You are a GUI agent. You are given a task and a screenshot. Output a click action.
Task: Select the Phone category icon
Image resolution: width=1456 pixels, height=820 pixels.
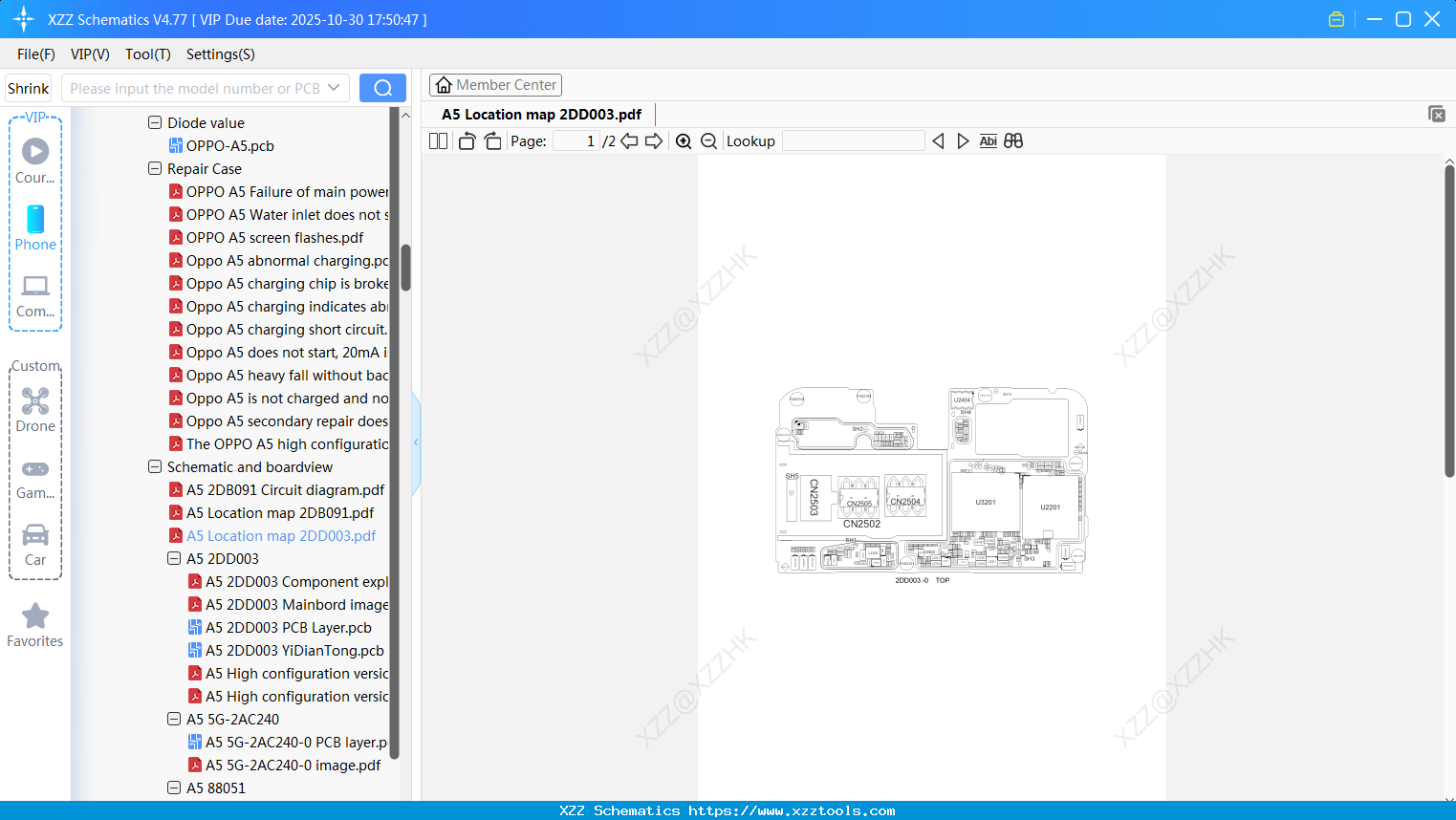35,227
